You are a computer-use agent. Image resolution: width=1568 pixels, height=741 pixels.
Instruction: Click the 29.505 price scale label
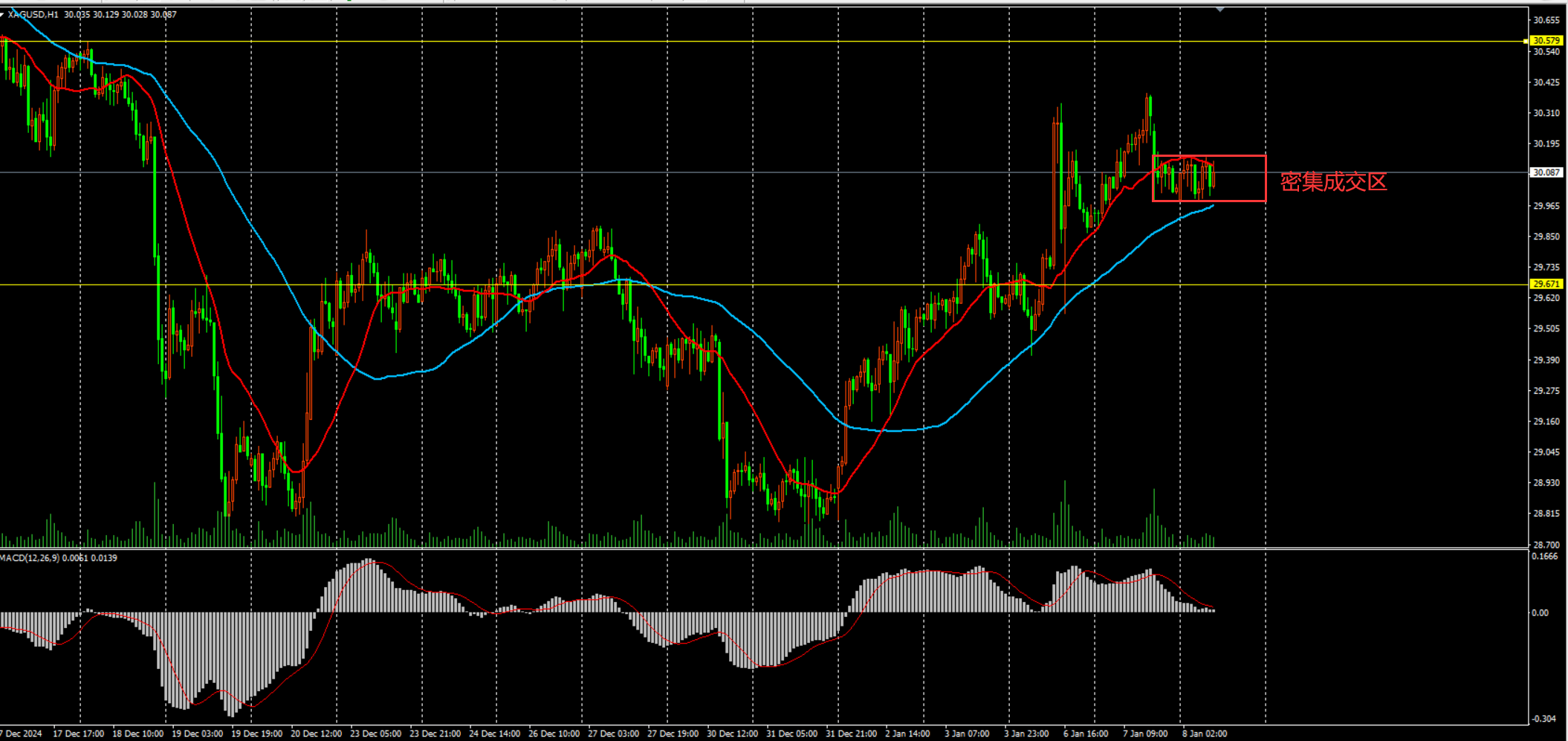pos(1546,329)
